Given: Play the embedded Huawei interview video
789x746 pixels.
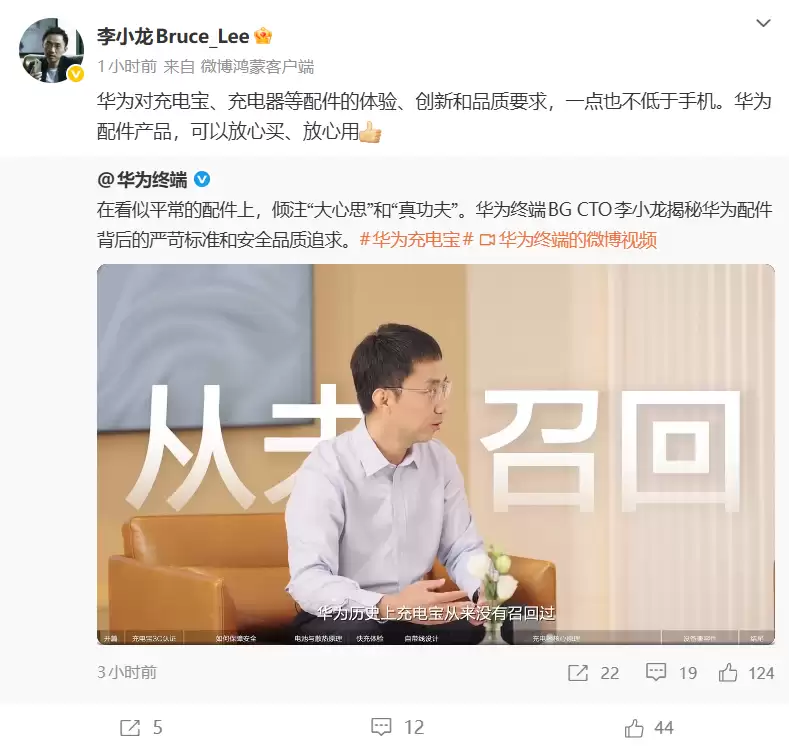Looking at the screenshot, I should pos(436,454).
